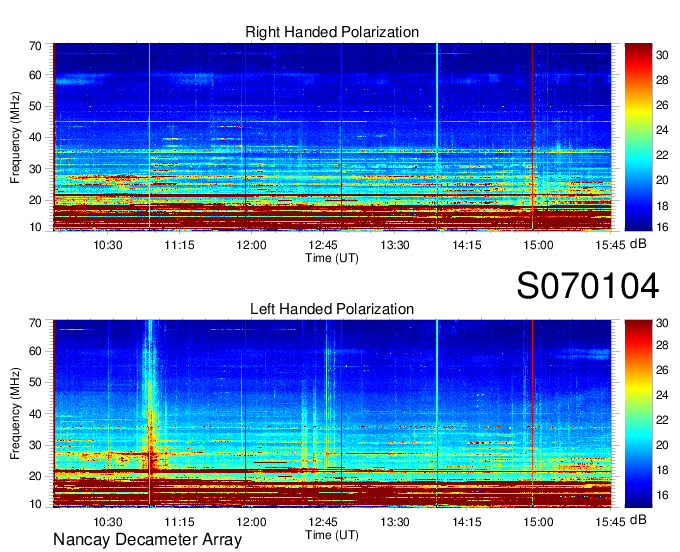Click the top plot's "Time (UT)" axis label
Screen dimensions: 680x552
click(332, 258)
